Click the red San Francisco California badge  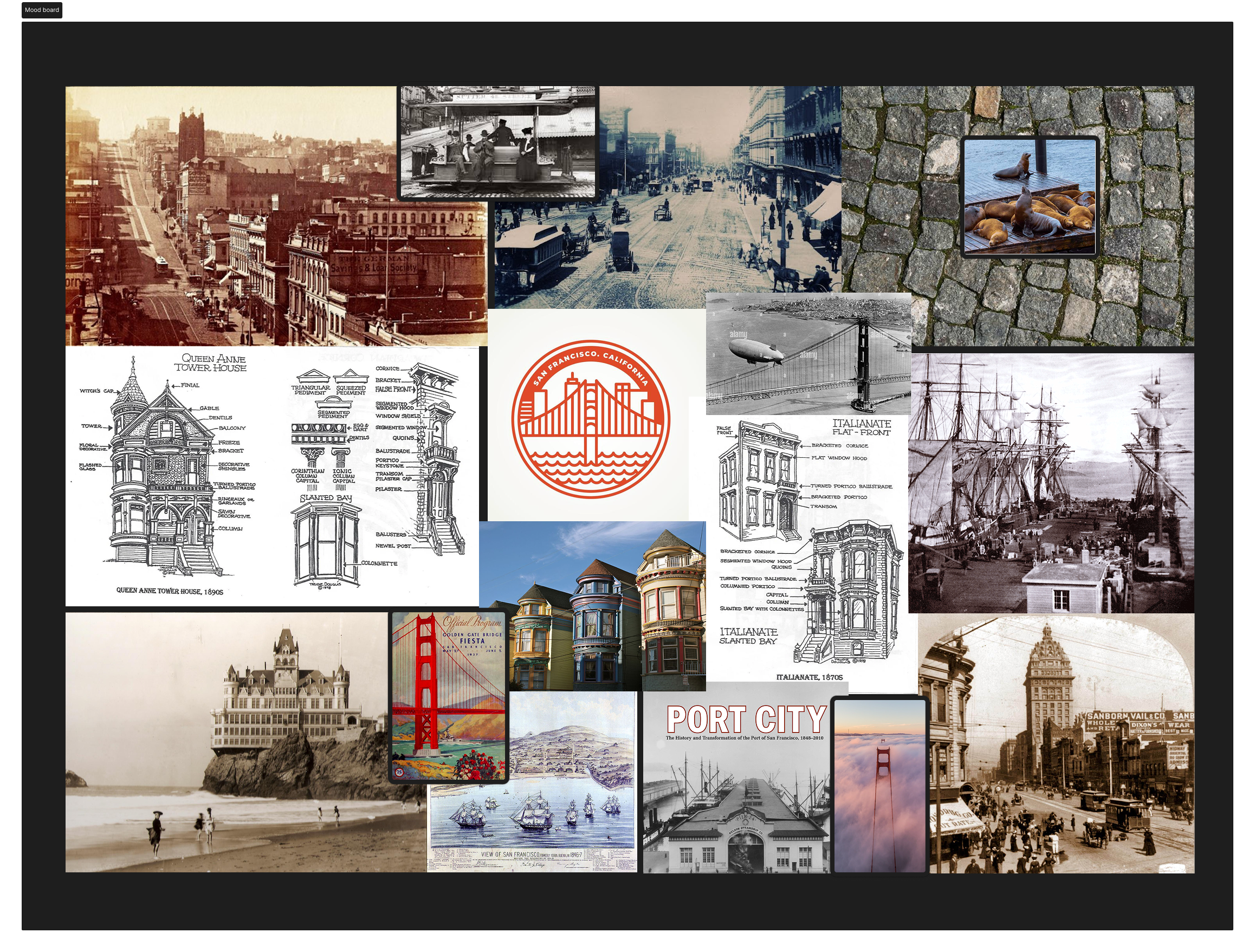(x=590, y=419)
